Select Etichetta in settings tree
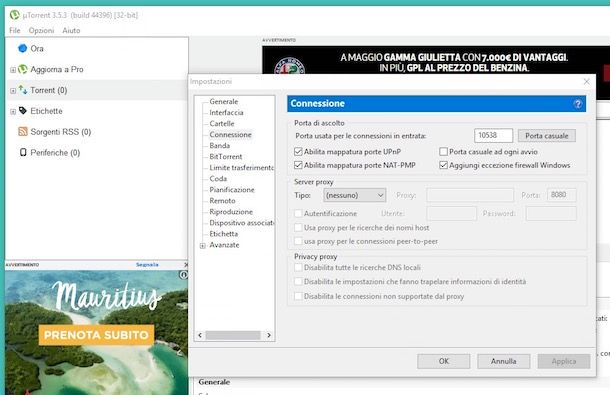Image resolution: width=610 pixels, height=395 pixels. 224,234
